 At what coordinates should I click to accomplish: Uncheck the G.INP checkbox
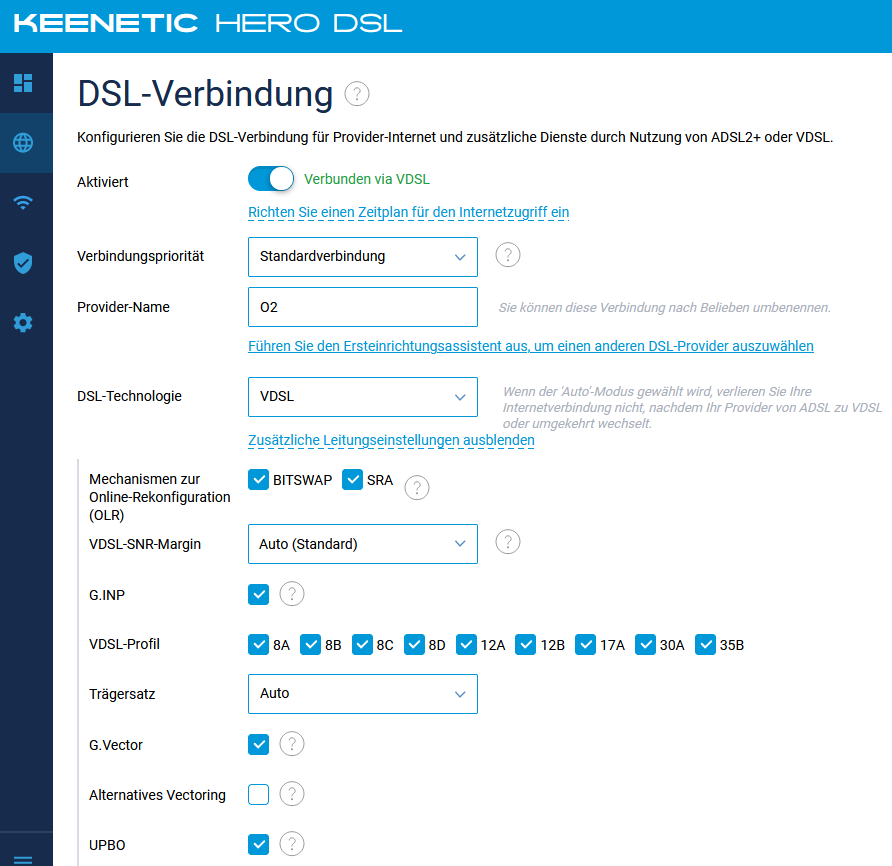[x=258, y=595]
